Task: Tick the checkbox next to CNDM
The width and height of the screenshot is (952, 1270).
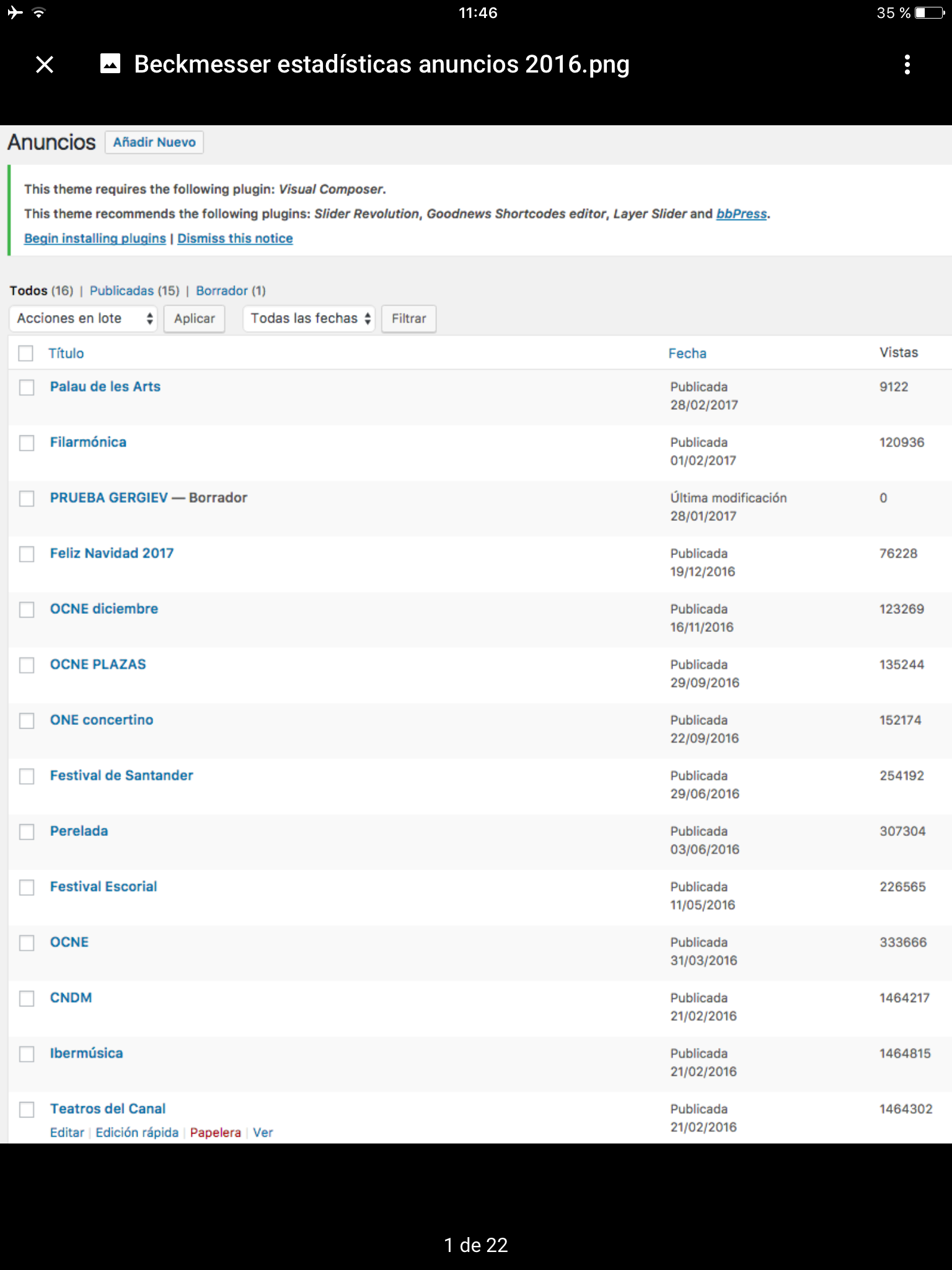Action: 27,998
